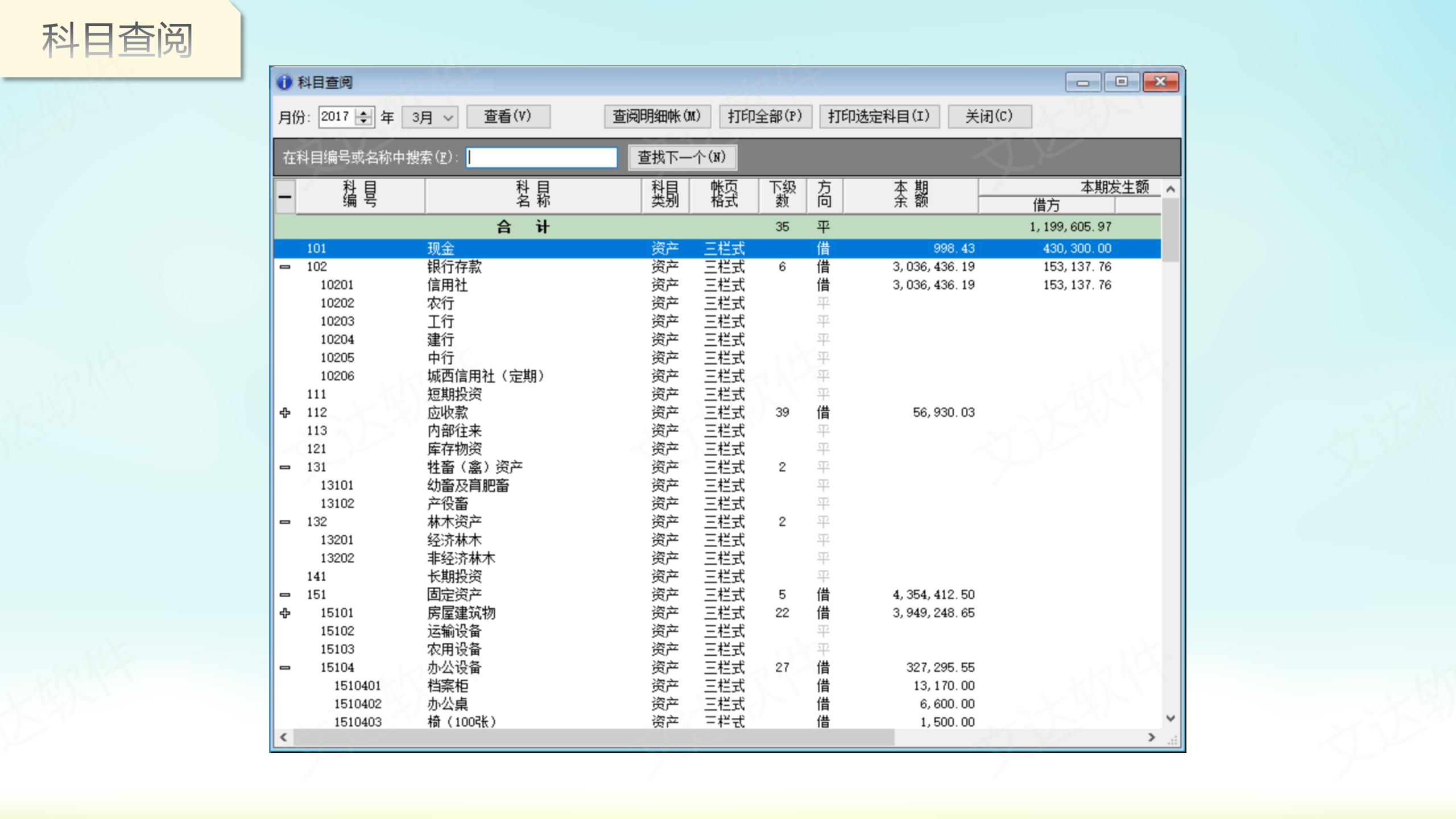Screen dimensions: 1456x819
Task: Collapse the 151 固定资产 tree node
Action: [285, 594]
